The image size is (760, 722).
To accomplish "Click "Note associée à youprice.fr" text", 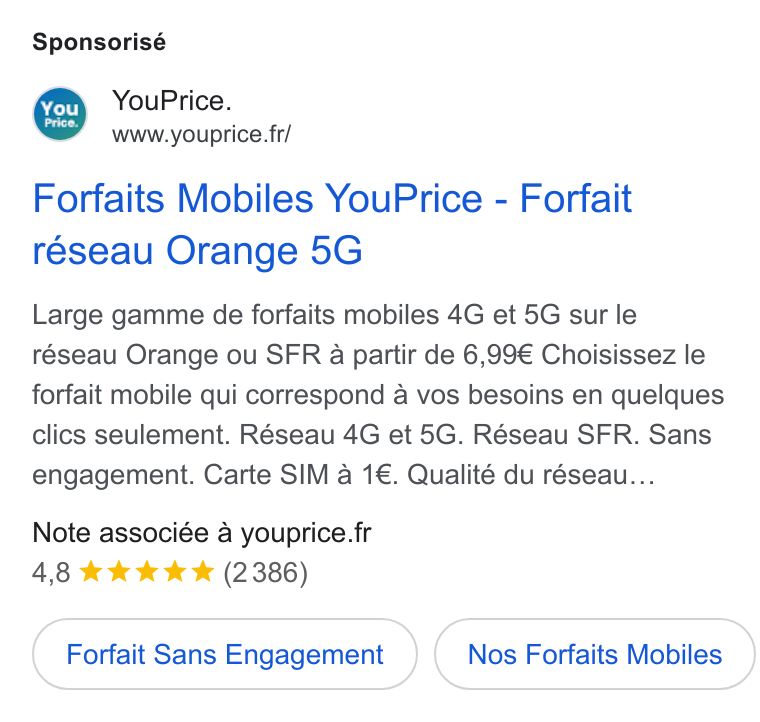I will (202, 533).
